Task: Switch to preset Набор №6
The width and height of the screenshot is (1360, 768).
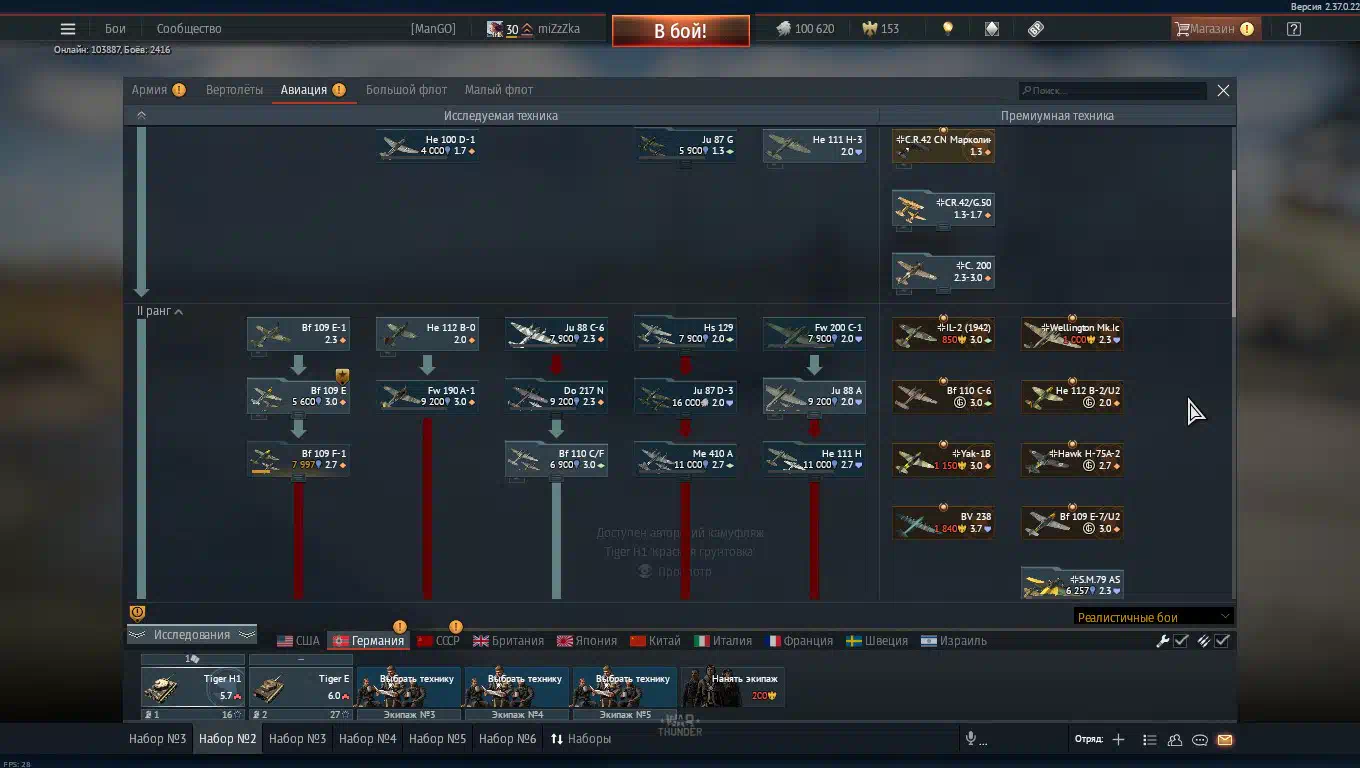Action: point(508,739)
